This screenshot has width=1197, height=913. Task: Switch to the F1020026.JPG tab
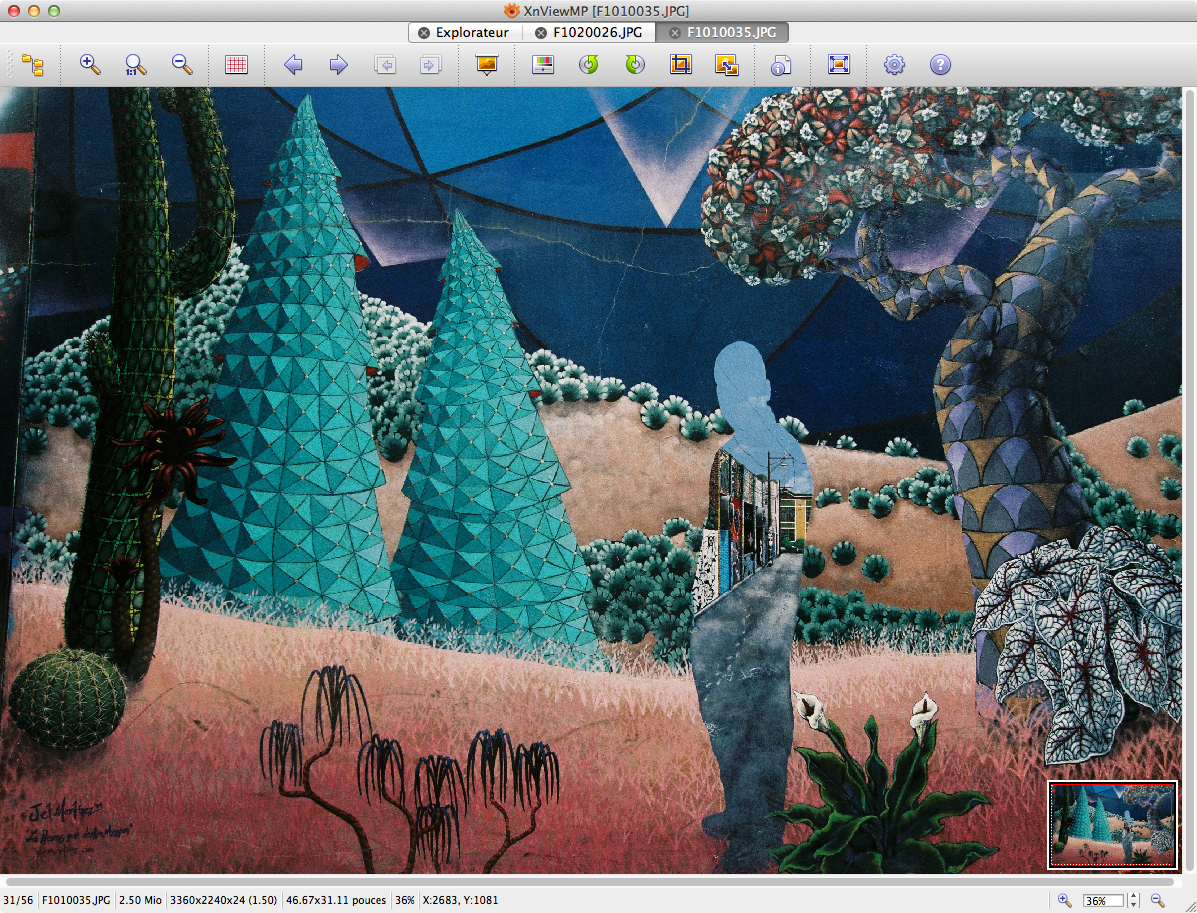pos(597,32)
